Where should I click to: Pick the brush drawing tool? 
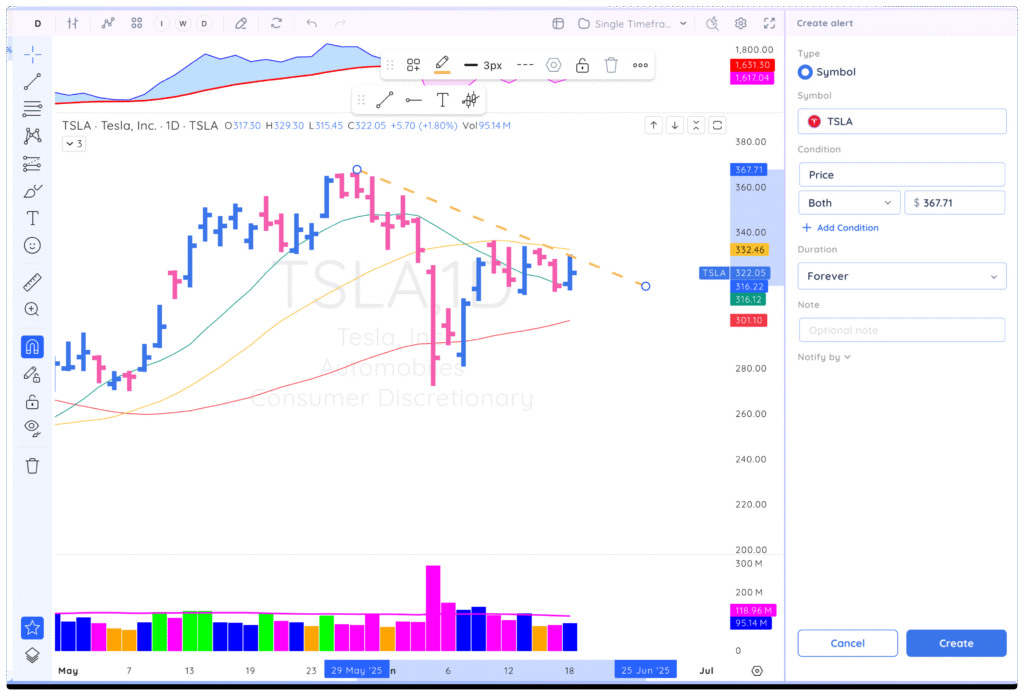32,191
